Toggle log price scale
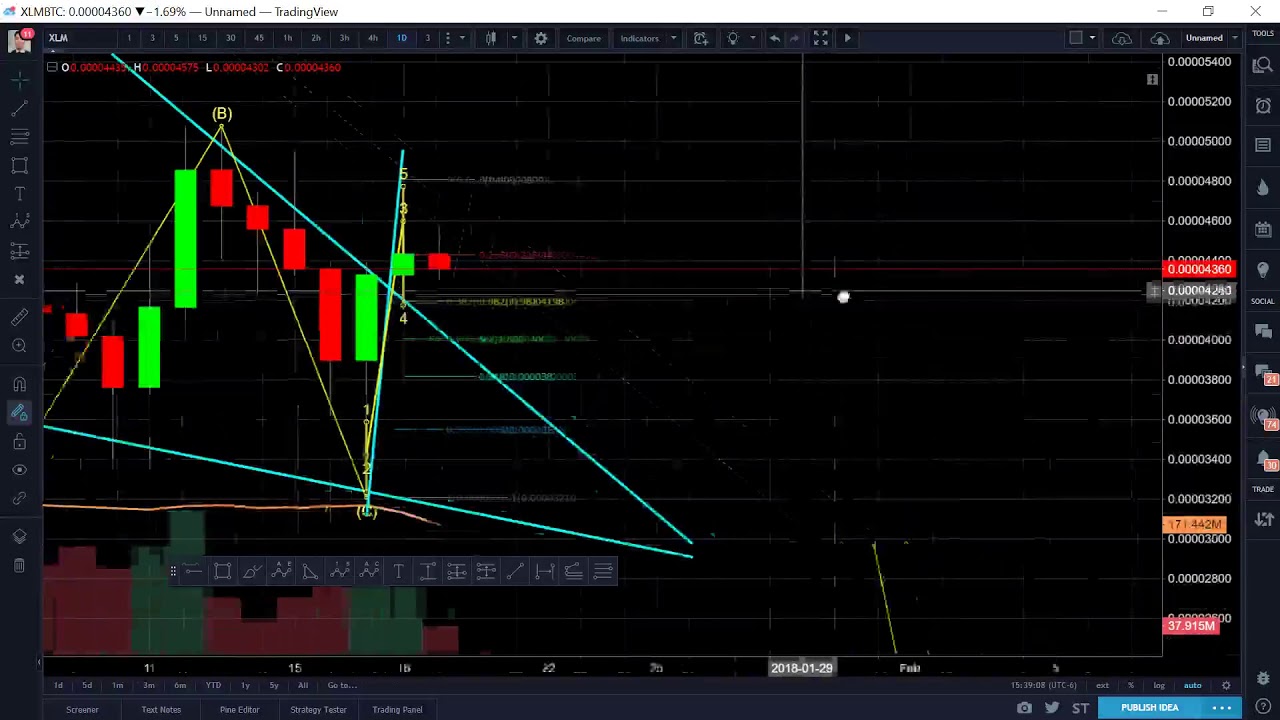 [1159, 685]
